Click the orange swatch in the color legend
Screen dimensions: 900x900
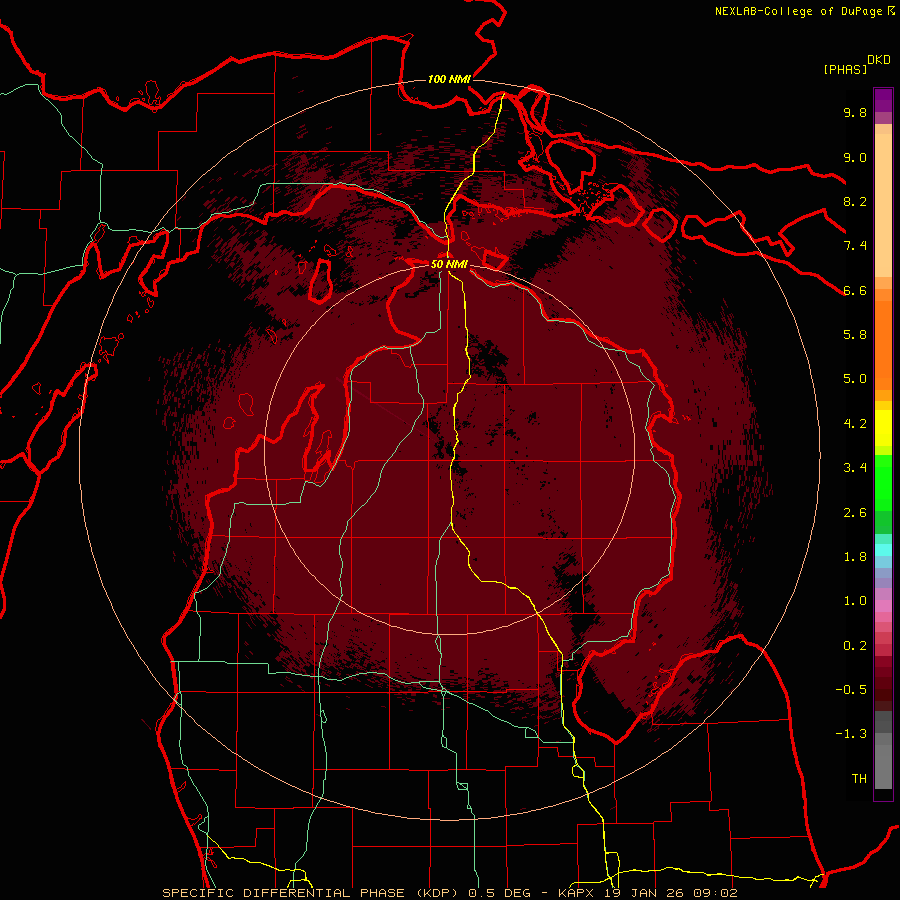pyautogui.click(x=883, y=346)
